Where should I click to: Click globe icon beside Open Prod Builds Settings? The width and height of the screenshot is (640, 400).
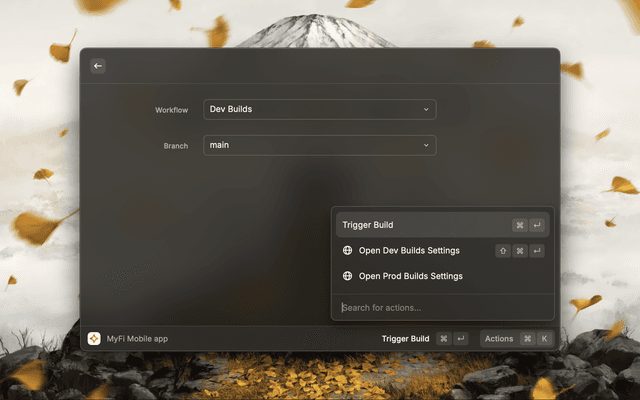(347, 276)
